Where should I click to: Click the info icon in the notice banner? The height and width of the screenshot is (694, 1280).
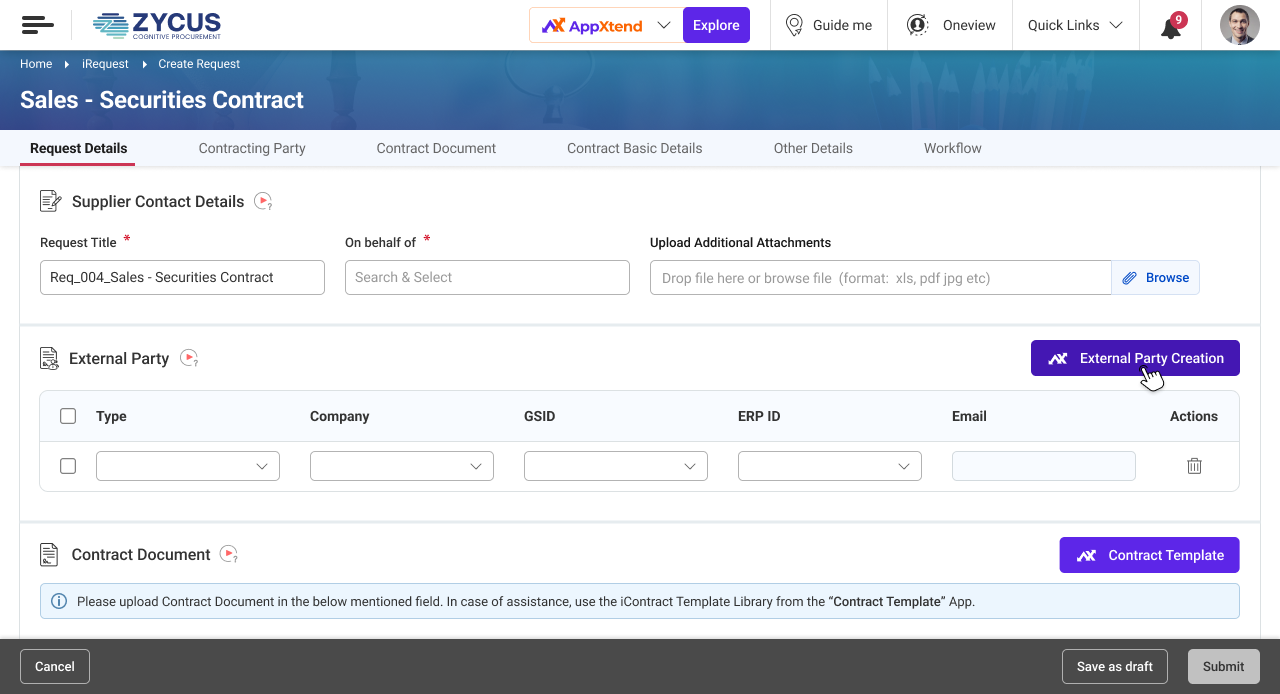click(x=59, y=601)
